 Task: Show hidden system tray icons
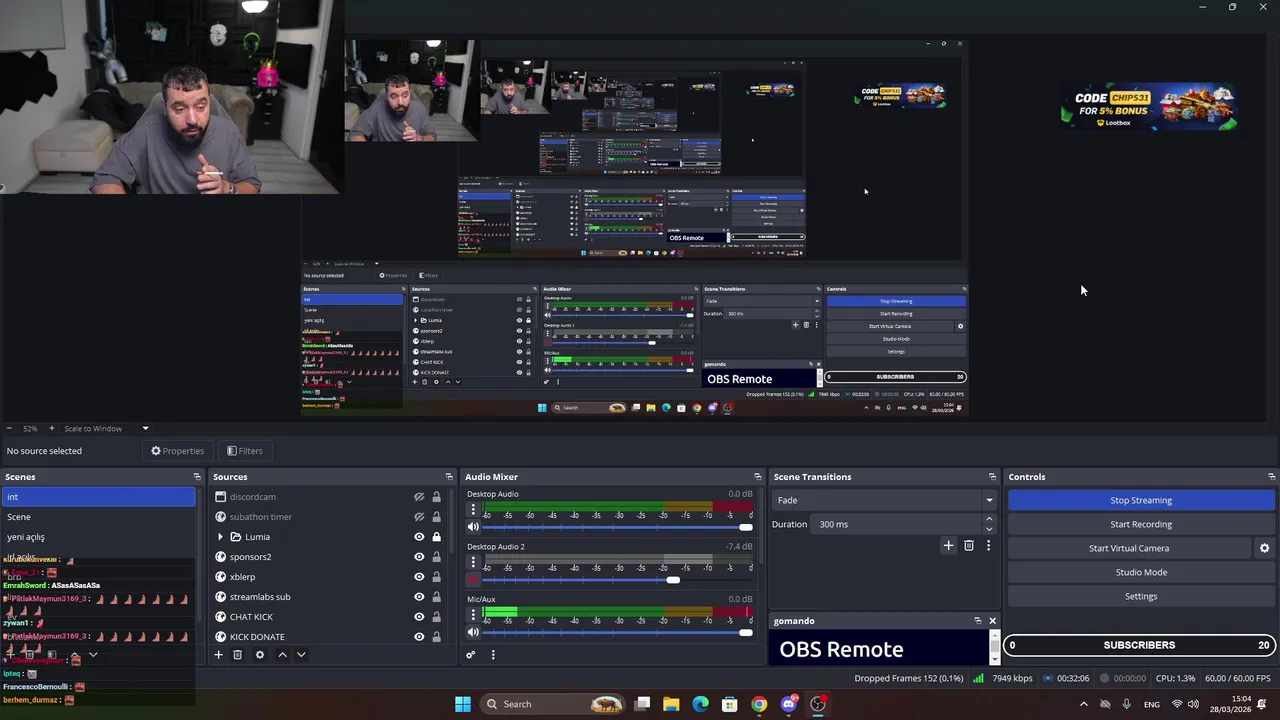[1083, 704]
